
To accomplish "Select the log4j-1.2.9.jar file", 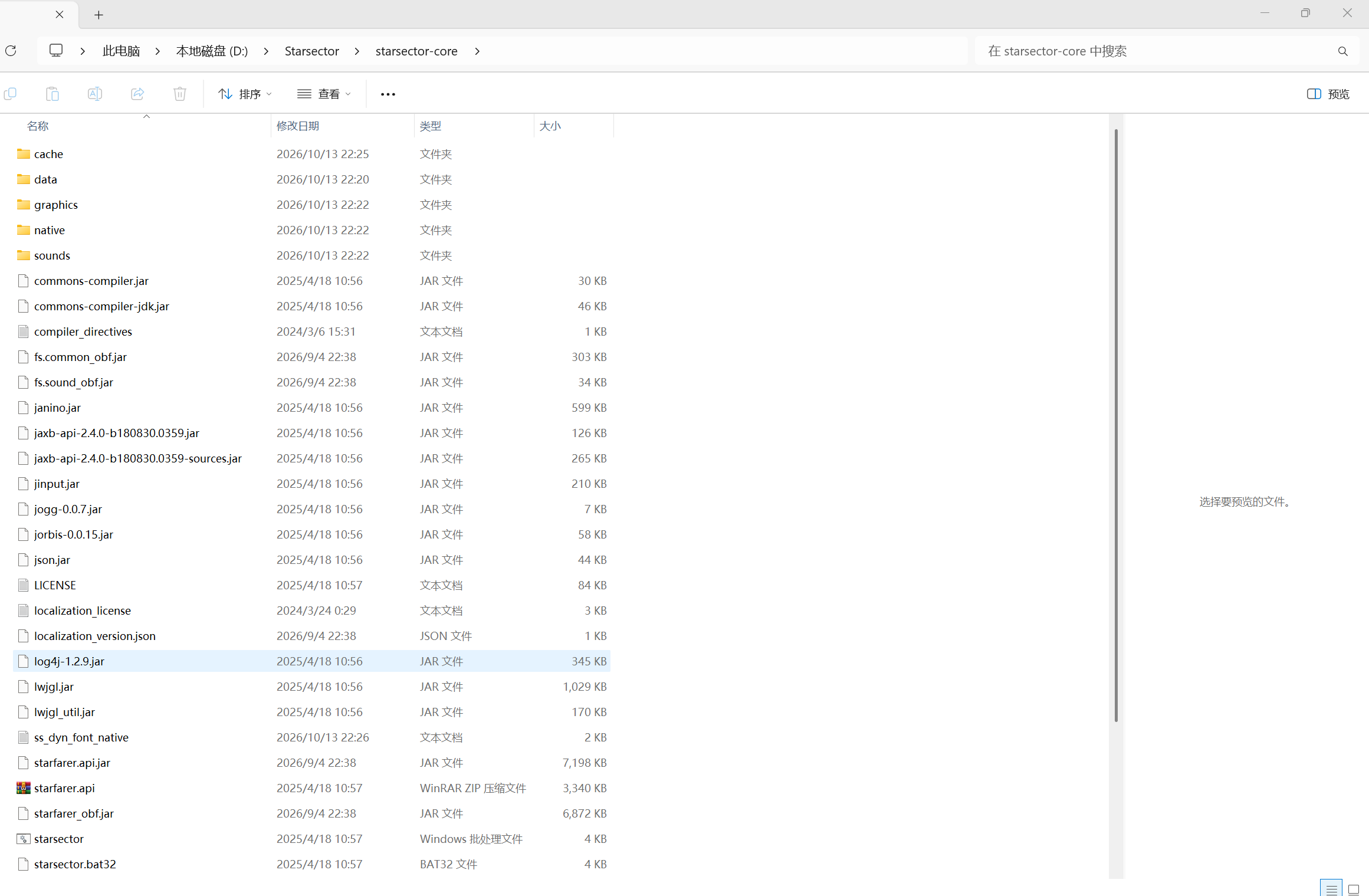I will coord(311,661).
